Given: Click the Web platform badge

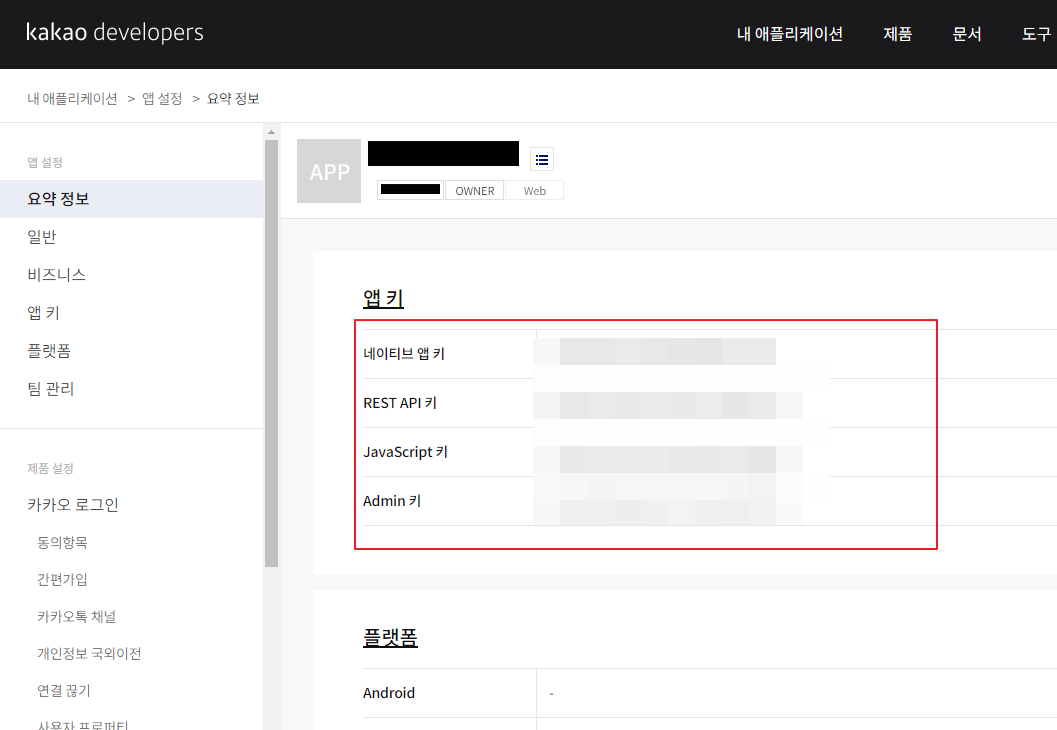Looking at the screenshot, I should (535, 191).
